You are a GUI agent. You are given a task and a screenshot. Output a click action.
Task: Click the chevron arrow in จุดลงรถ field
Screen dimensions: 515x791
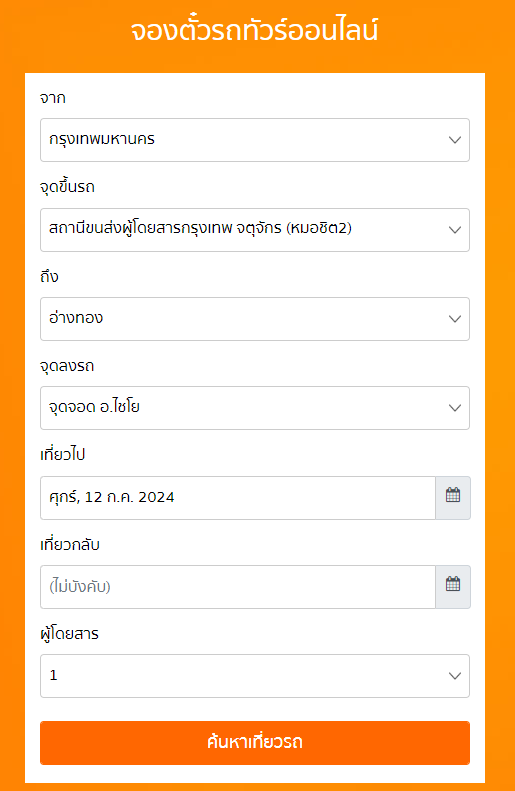point(455,408)
